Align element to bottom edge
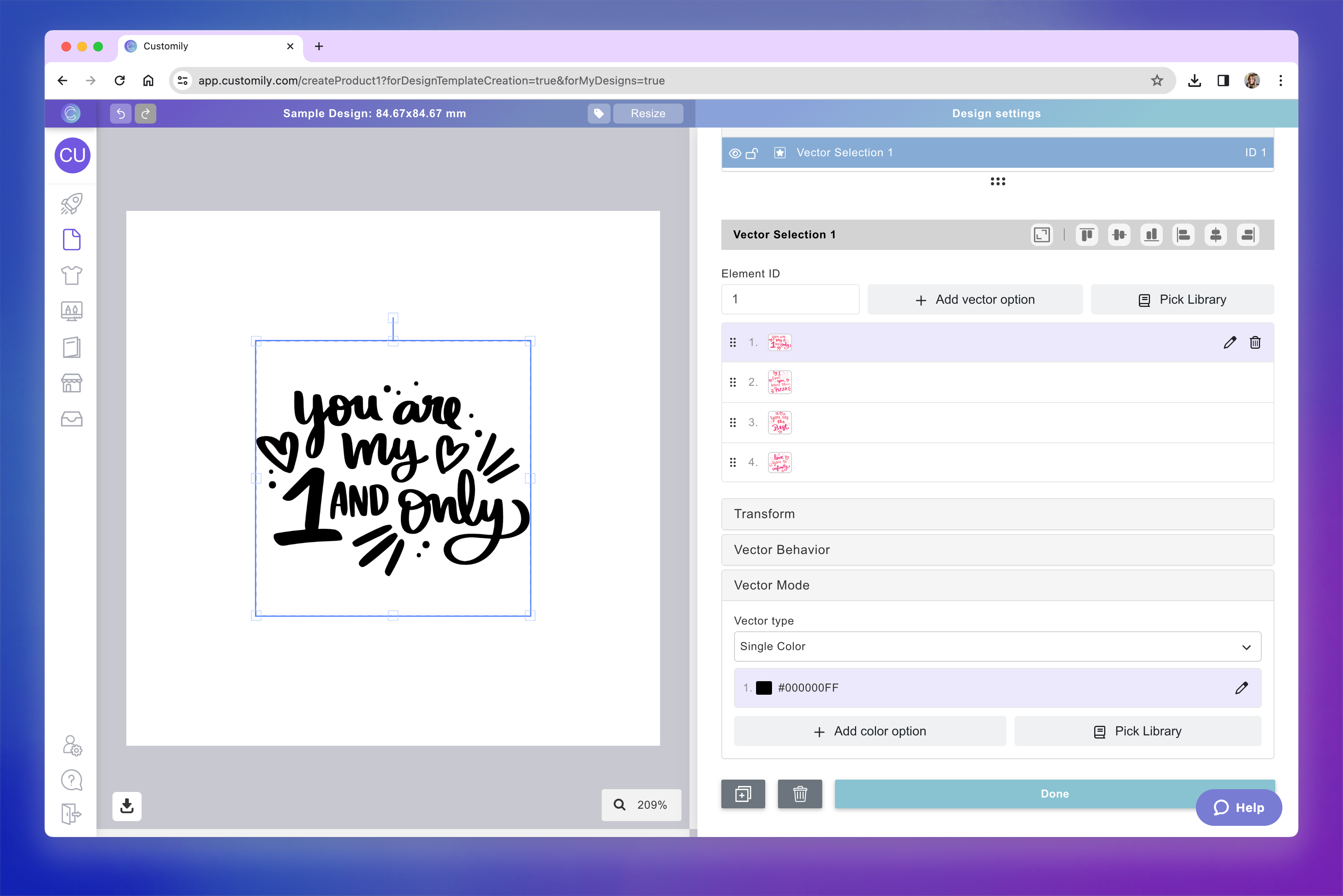Image resolution: width=1343 pixels, height=896 pixels. pos(1152,235)
